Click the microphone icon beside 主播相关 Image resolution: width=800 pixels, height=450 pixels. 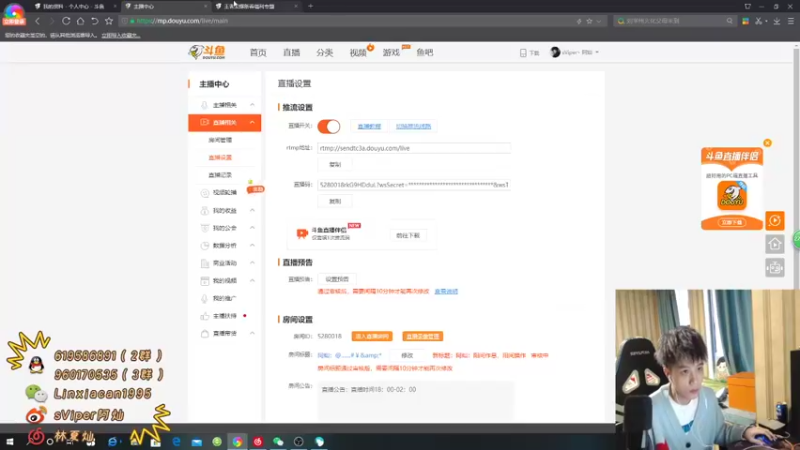[x=204, y=105]
